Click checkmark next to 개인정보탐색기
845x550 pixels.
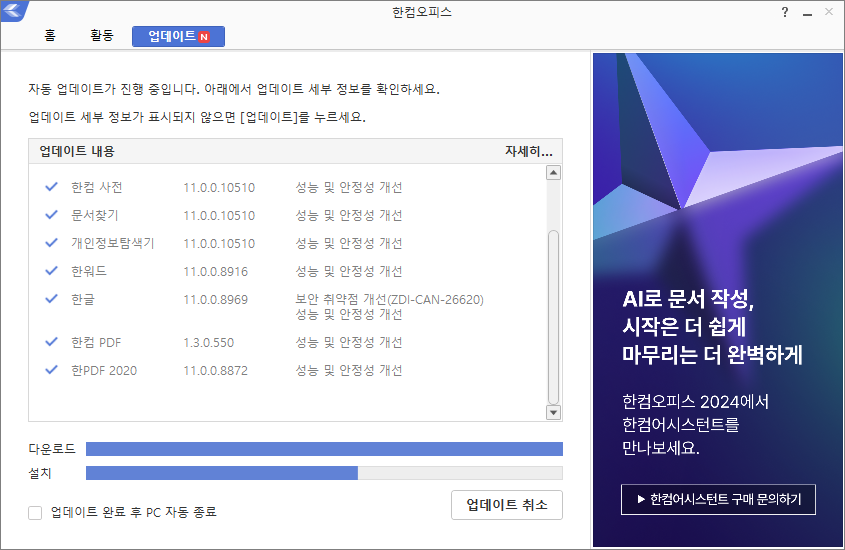click(51, 243)
